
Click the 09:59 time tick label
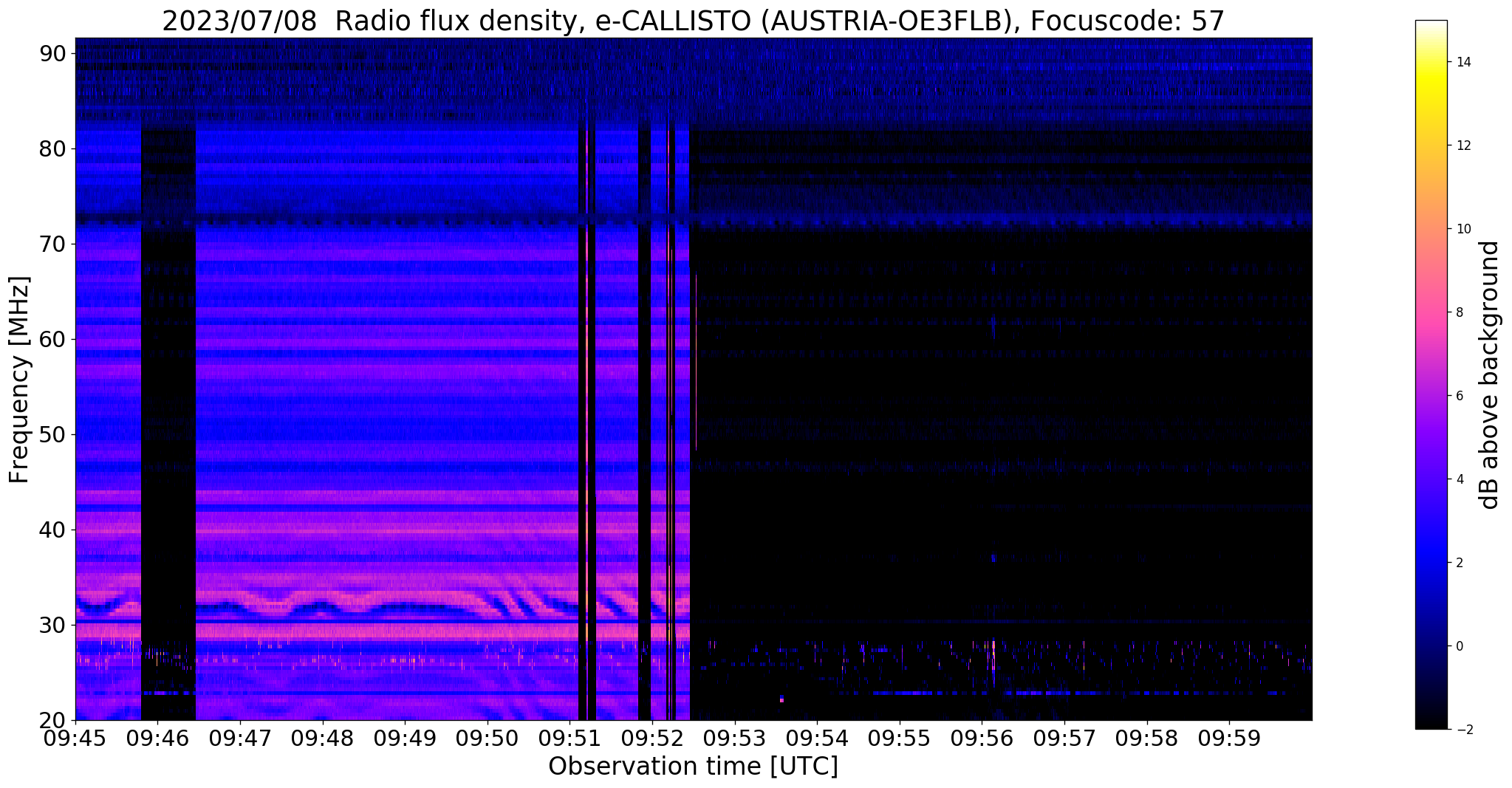coord(1229,738)
